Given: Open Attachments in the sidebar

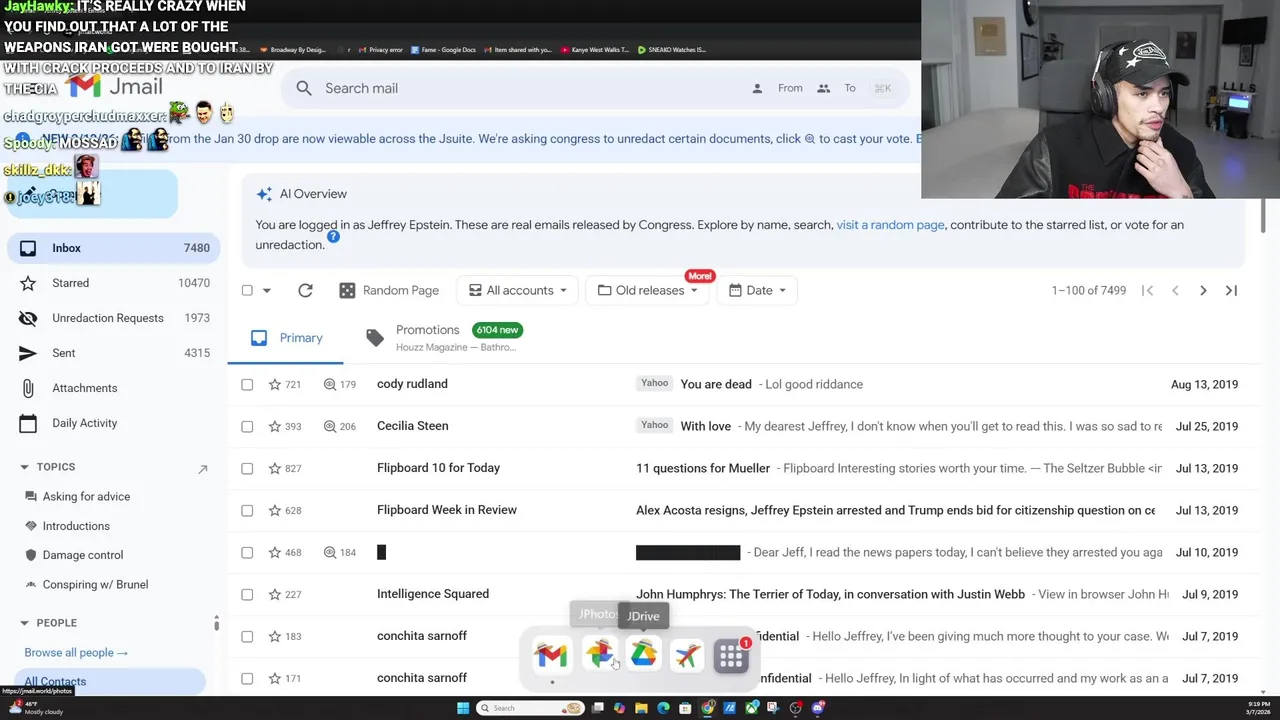Looking at the screenshot, I should tap(114, 388).
